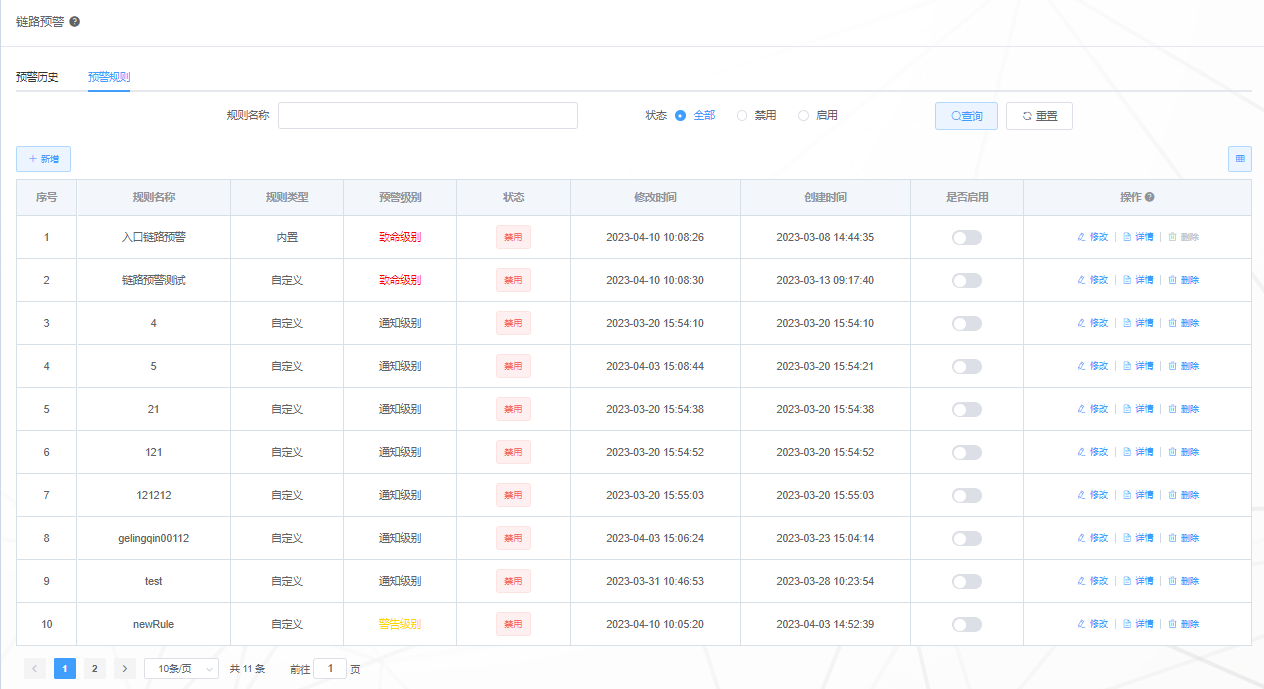Click the 致命级别 label for 入口链路预警

click(x=400, y=237)
